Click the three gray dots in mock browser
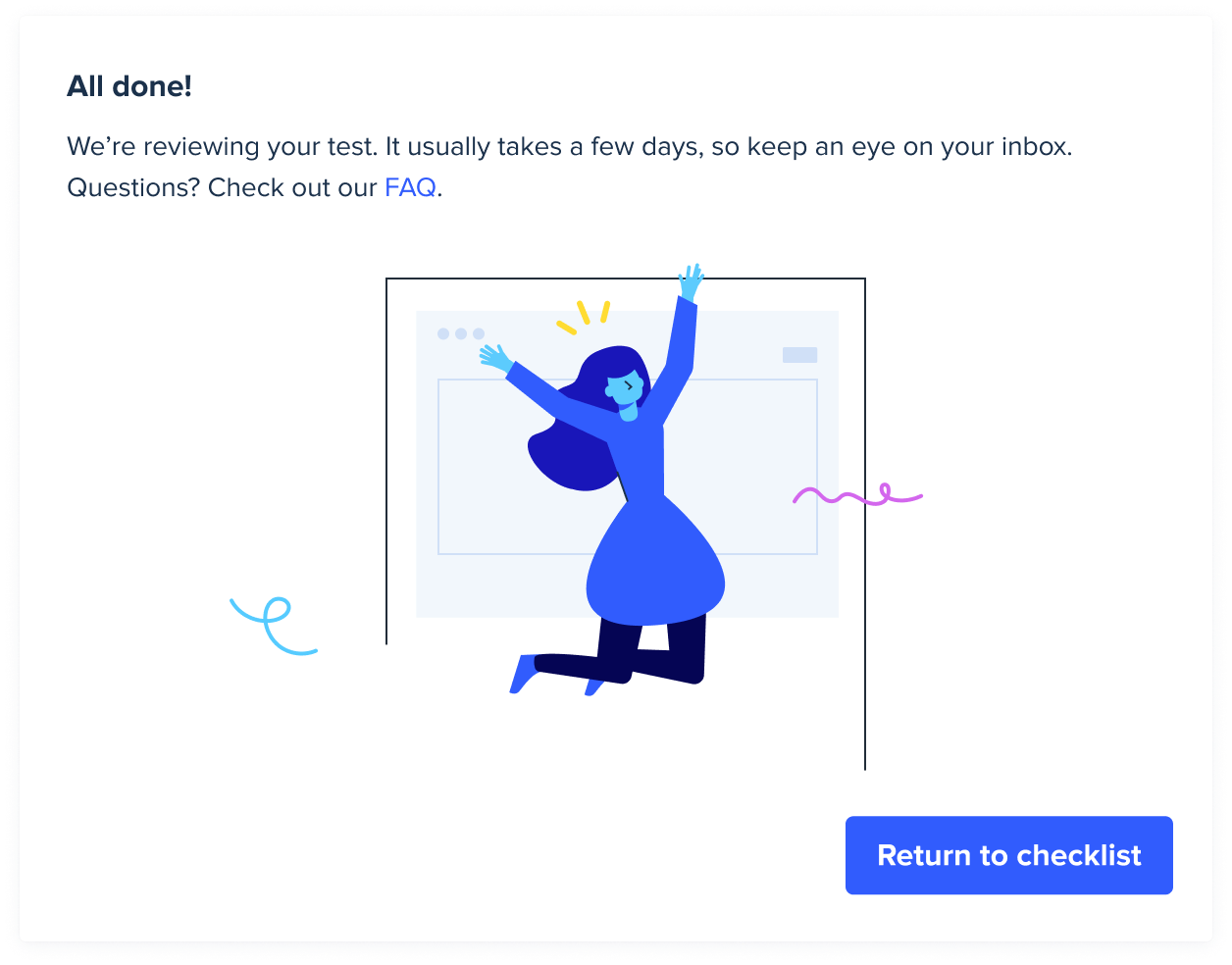 pos(461,333)
